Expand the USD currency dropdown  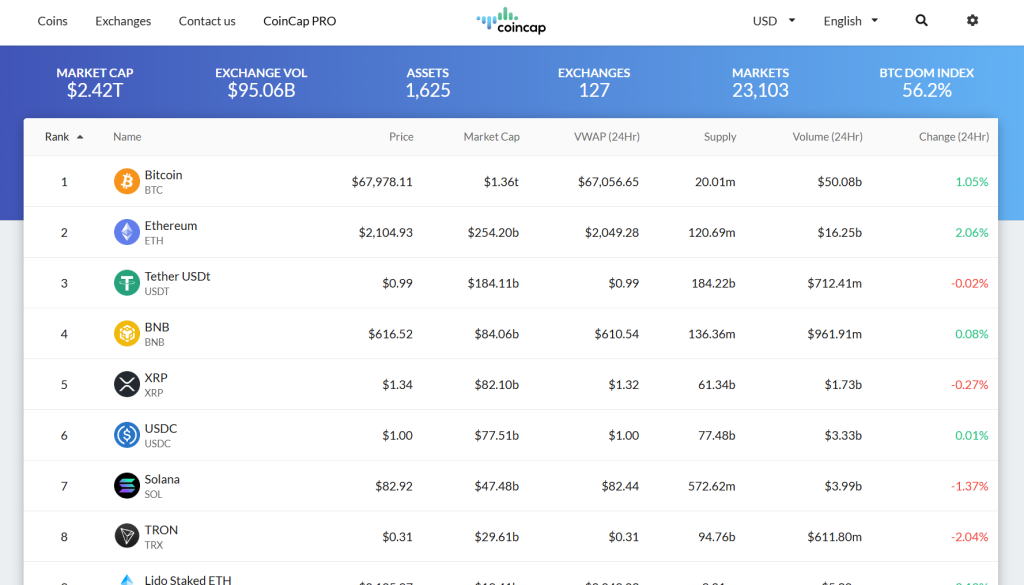[774, 21]
